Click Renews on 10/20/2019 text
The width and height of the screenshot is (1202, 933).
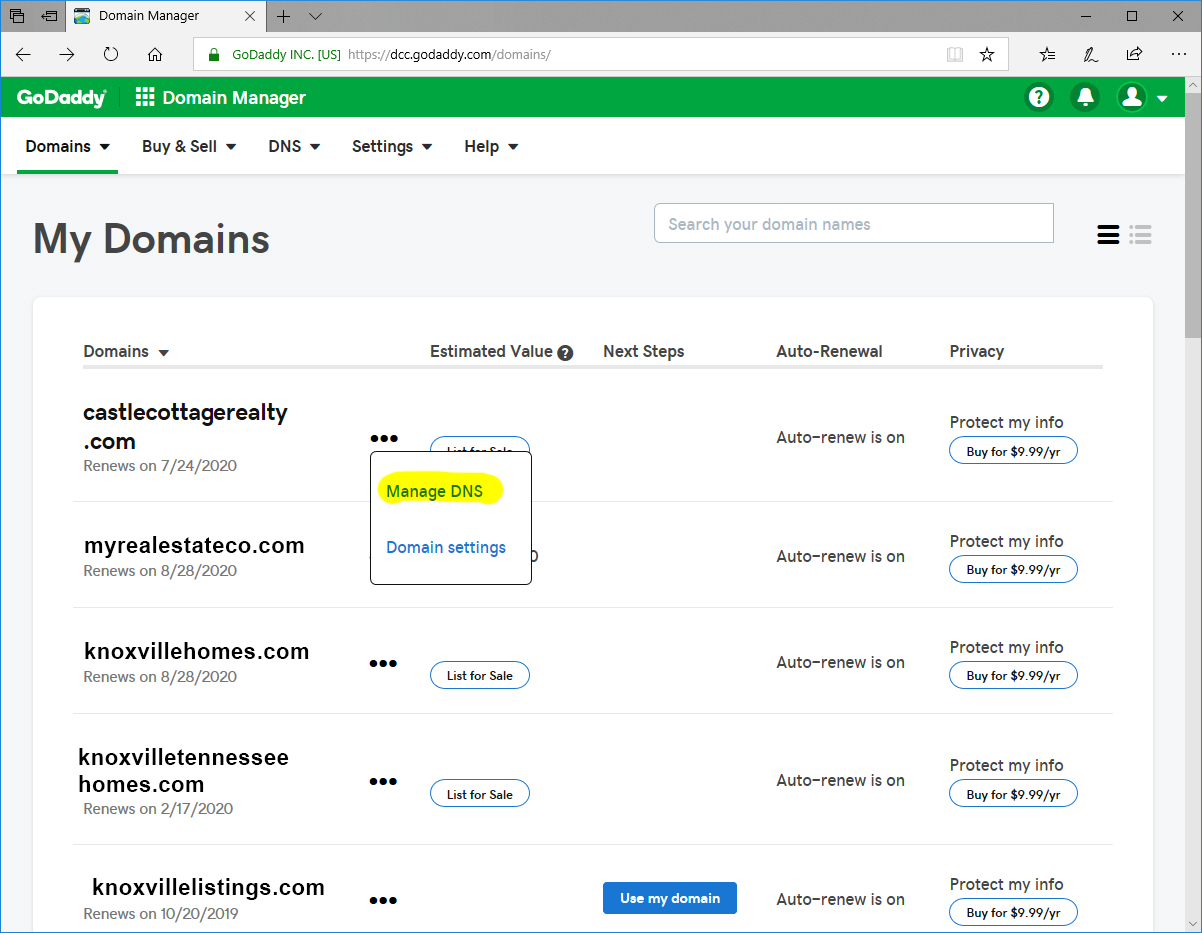161,913
